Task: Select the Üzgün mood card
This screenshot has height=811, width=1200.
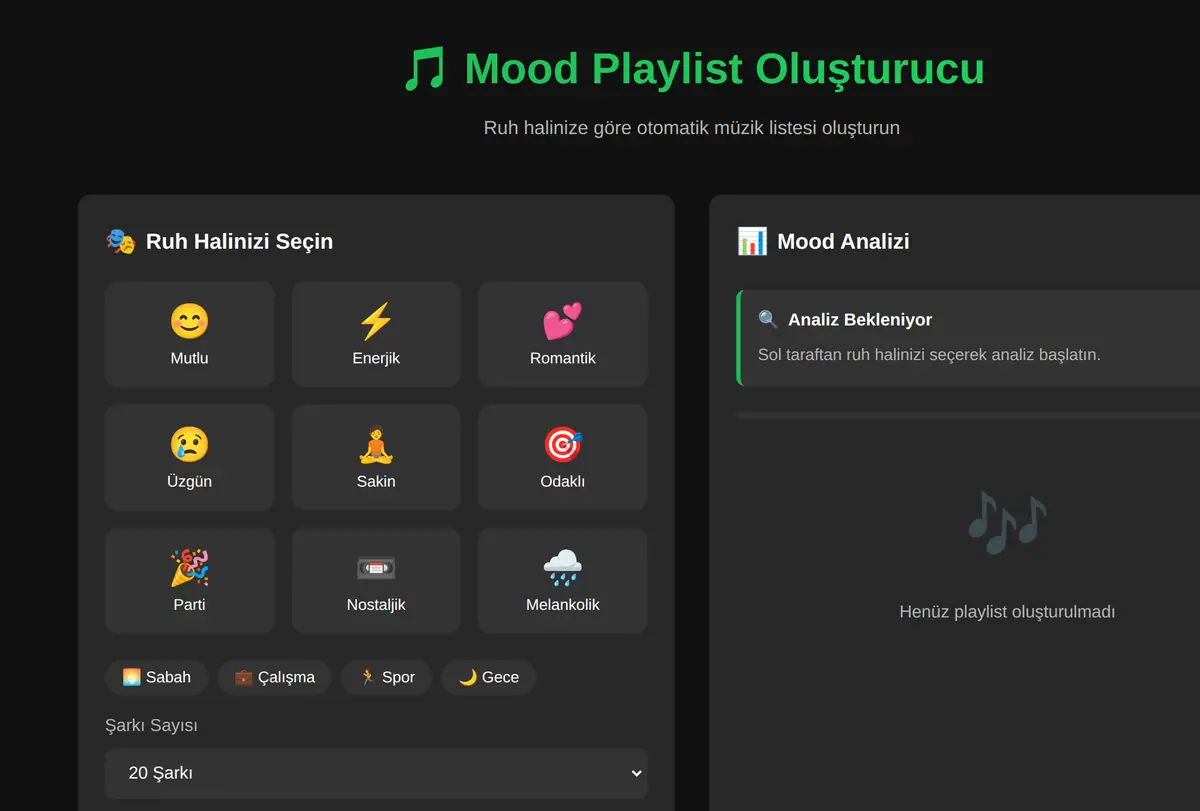Action: pos(189,457)
